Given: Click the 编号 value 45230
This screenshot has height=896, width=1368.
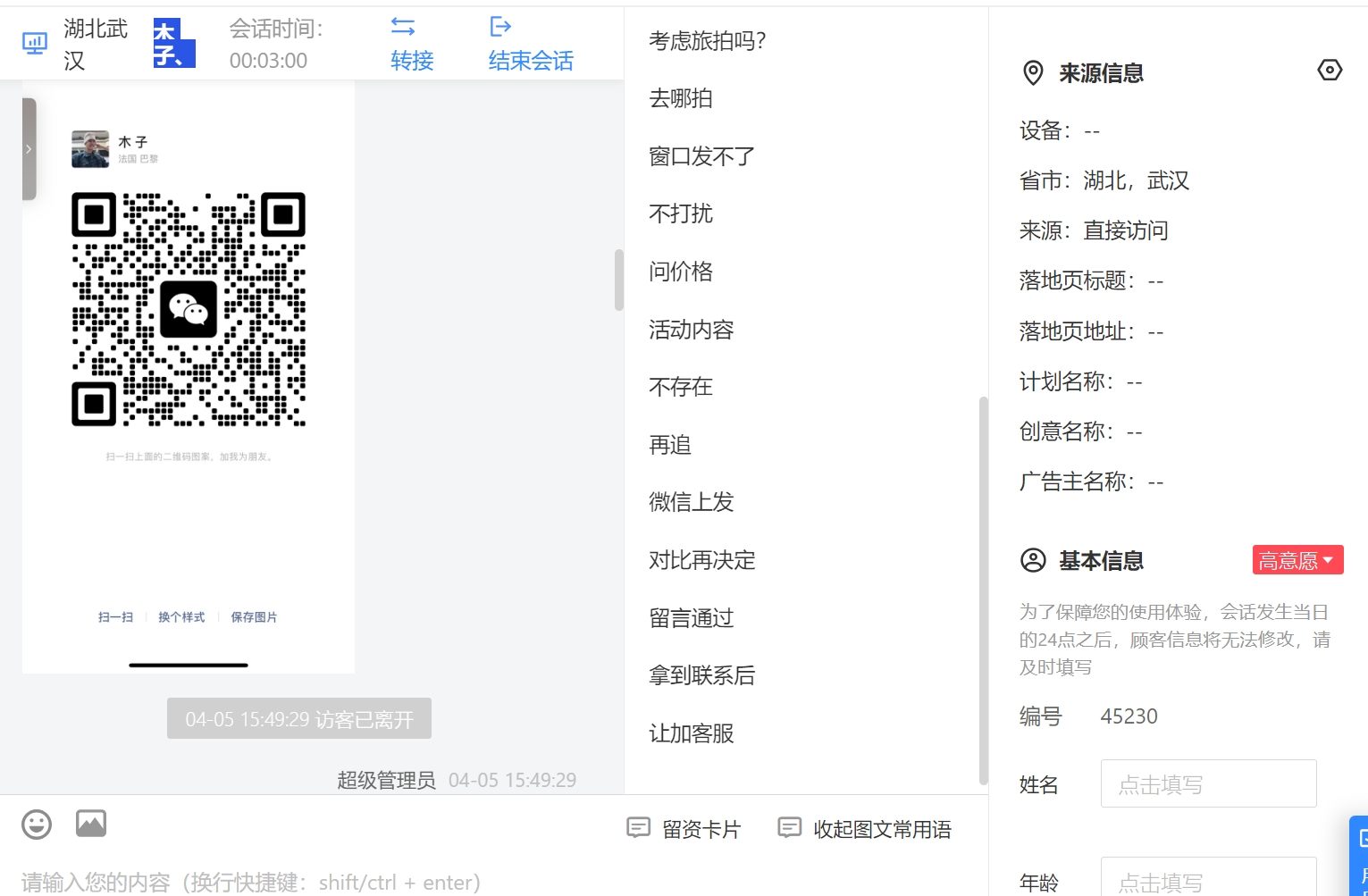Looking at the screenshot, I should pyautogui.click(x=1129, y=716).
